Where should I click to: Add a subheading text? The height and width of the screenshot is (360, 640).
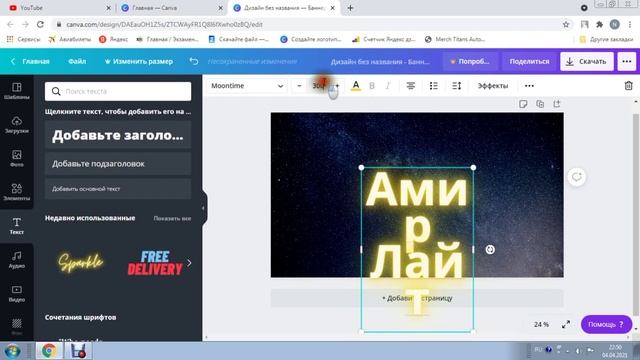click(x=118, y=164)
